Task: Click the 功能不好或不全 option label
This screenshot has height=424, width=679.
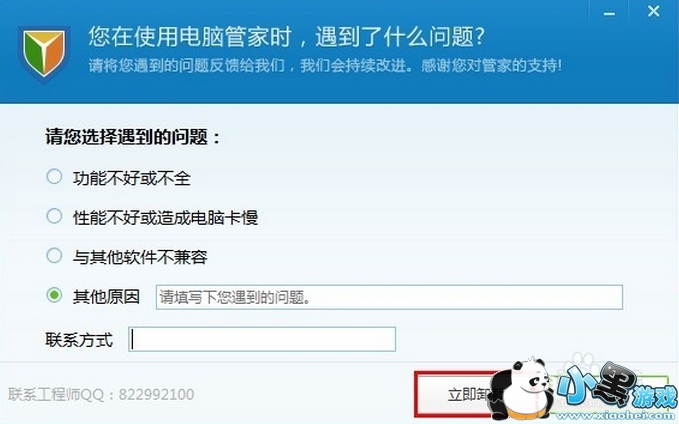Action: click(132, 178)
